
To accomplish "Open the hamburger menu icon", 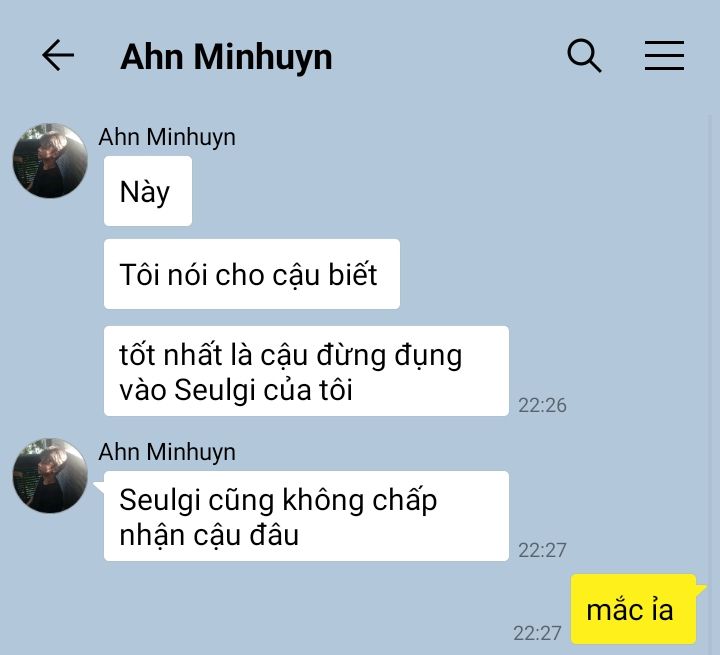I will [664, 56].
